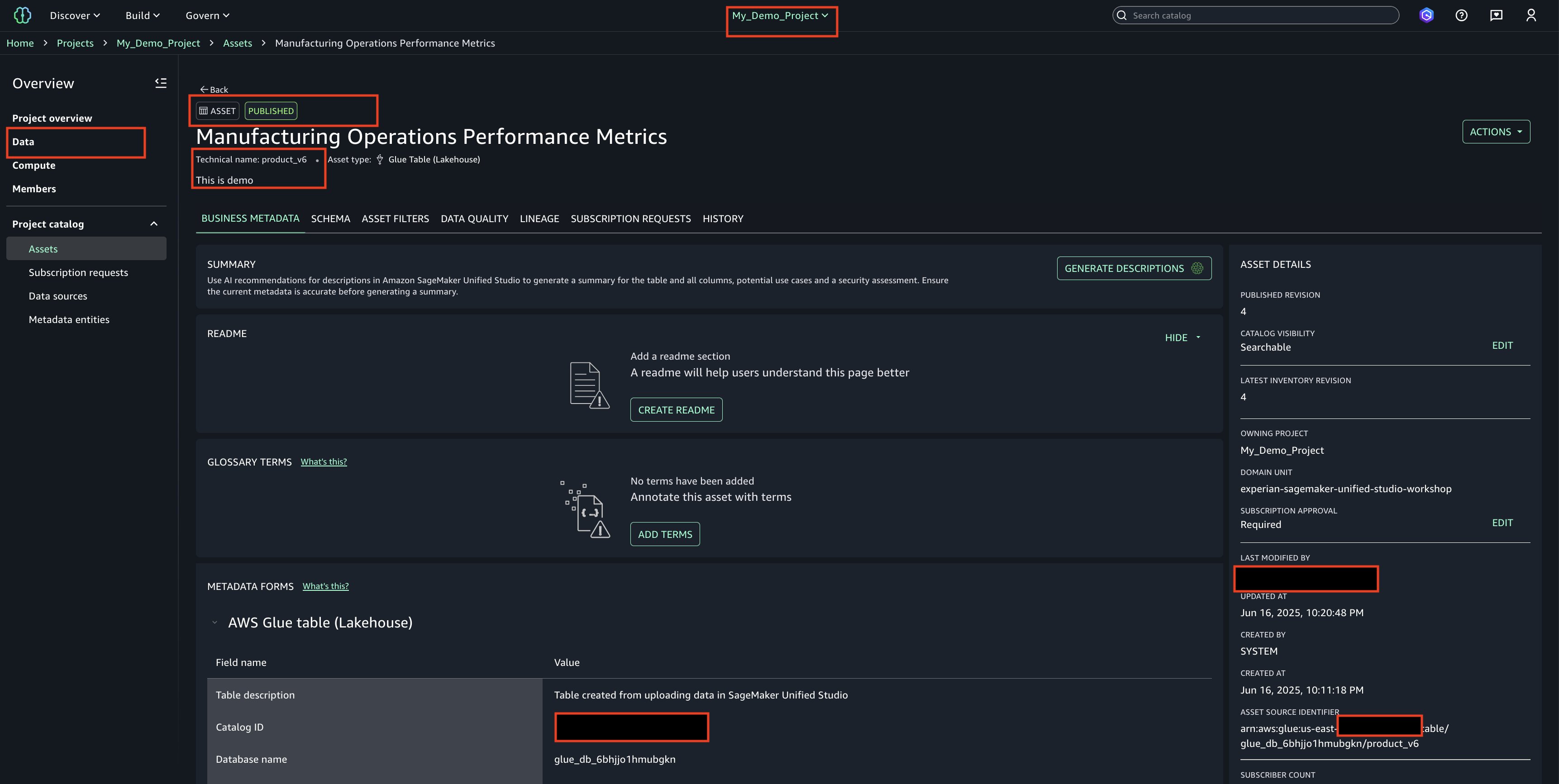The width and height of the screenshot is (1559, 784).
Task: Open the Discover dropdown menu
Action: [74, 15]
